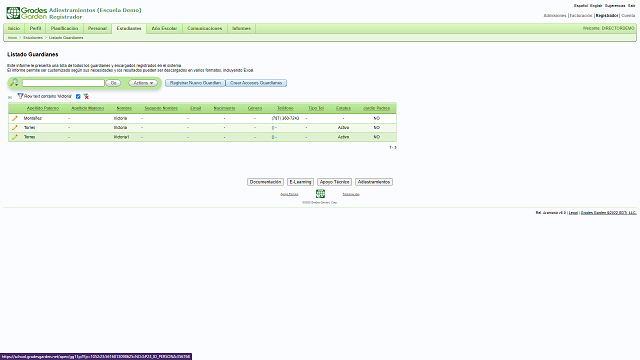Go to Facturación module link
Image resolution: width=640 pixels, height=360 pixels.
(x=580, y=16)
